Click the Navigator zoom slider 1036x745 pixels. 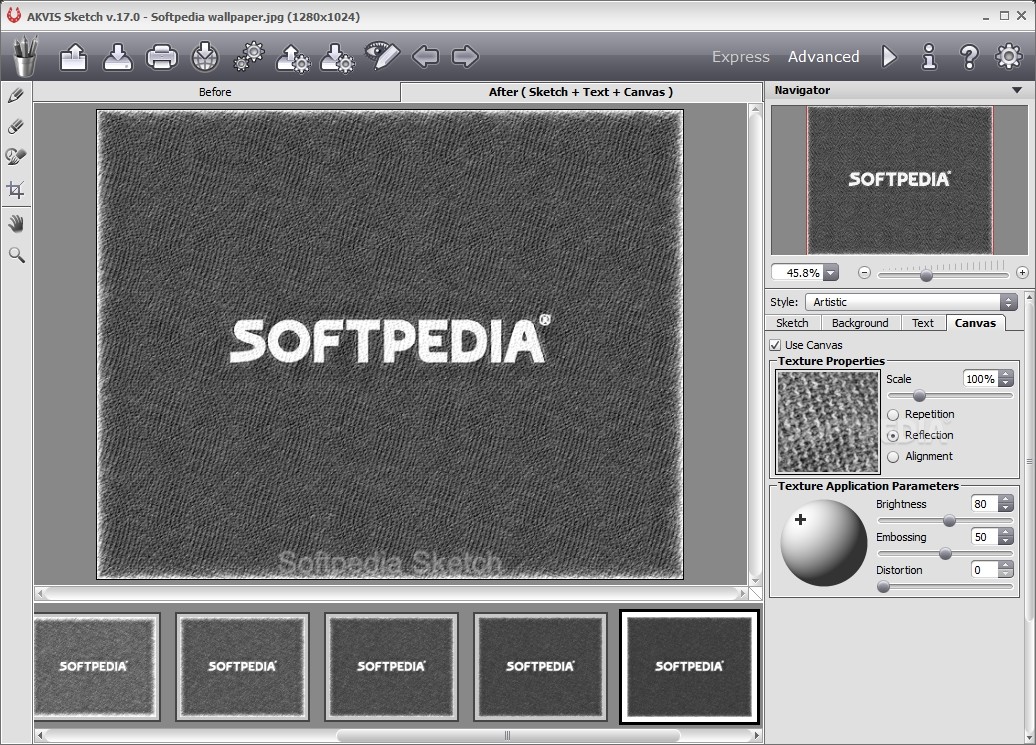click(943, 274)
